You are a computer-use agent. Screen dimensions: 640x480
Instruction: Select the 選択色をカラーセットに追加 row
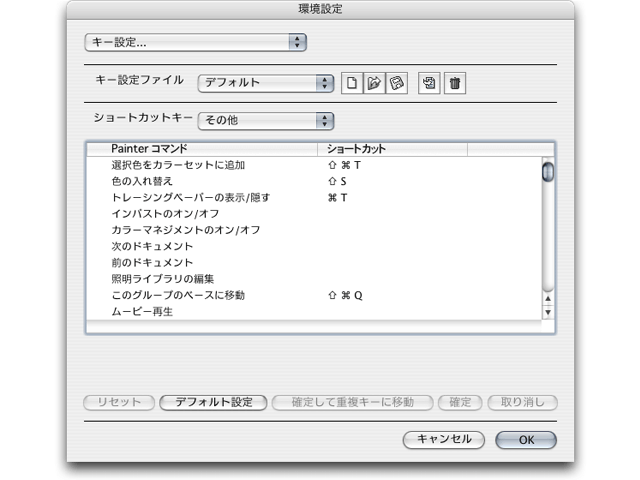pos(178,165)
